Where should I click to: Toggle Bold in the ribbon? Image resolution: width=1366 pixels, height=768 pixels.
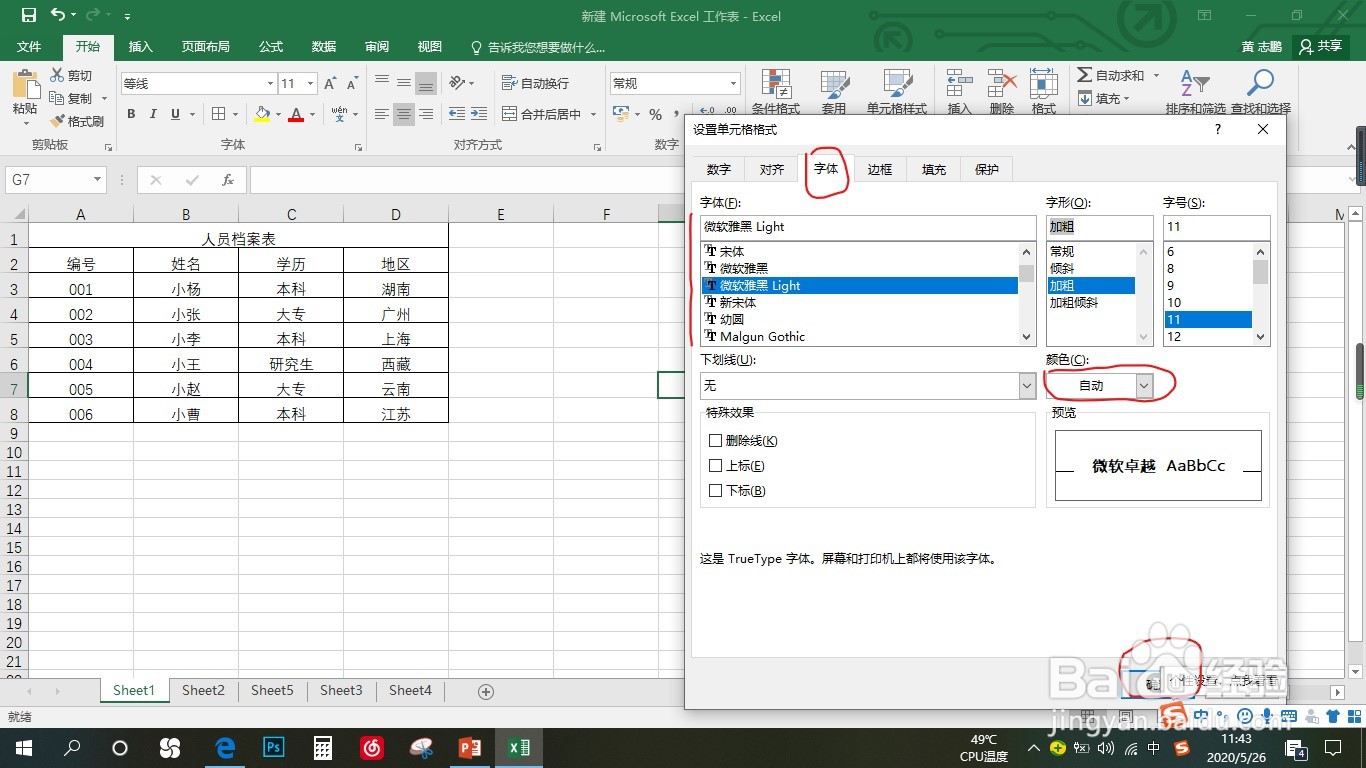point(131,114)
